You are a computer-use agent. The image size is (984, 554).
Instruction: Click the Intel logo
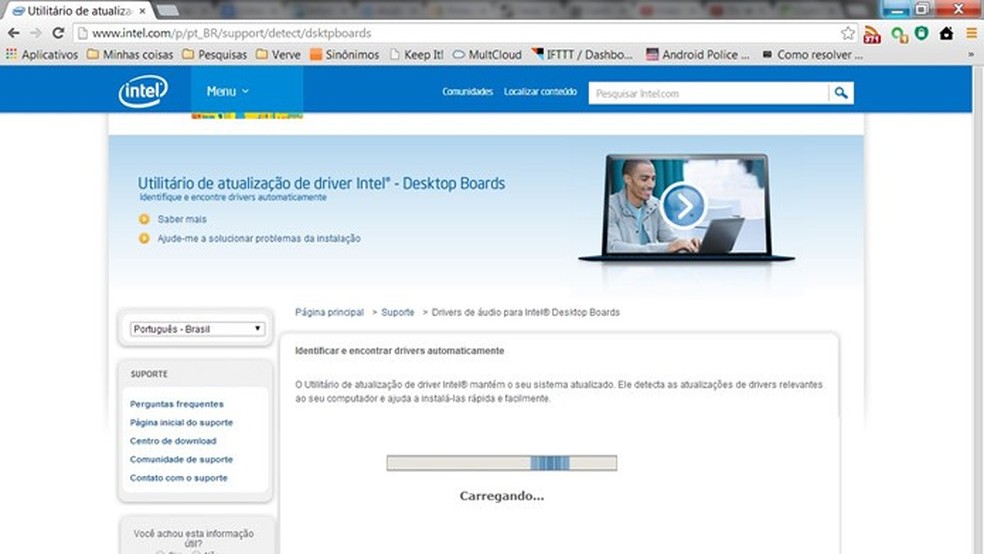pos(144,91)
